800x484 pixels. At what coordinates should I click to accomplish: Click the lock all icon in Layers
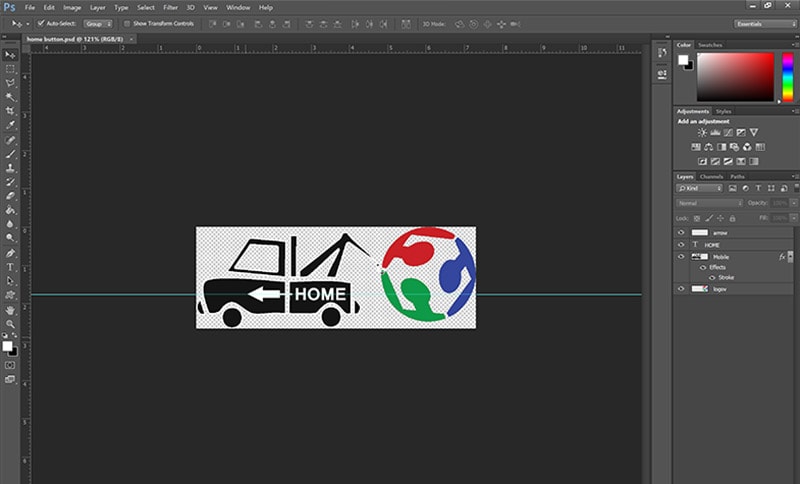coord(732,218)
